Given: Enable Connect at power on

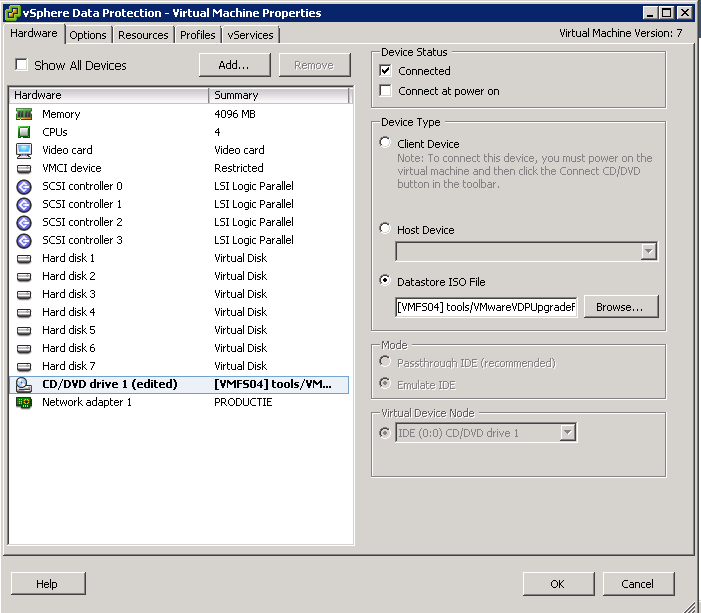Looking at the screenshot, I should click(x=385, y=91).
